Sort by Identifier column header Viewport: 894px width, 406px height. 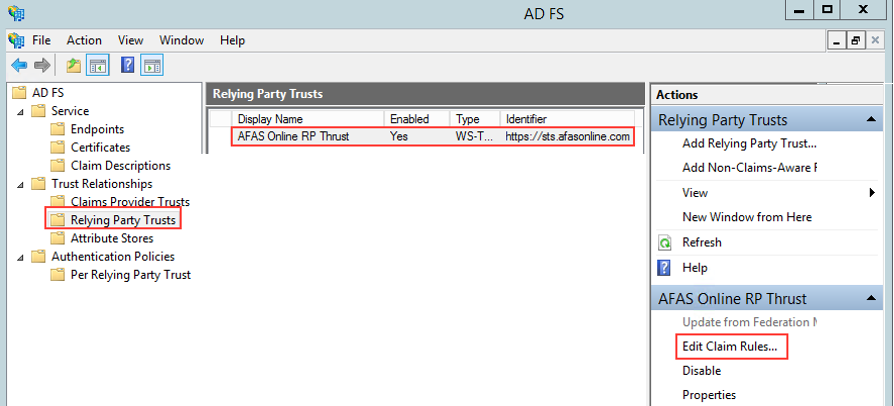point(568,119)
